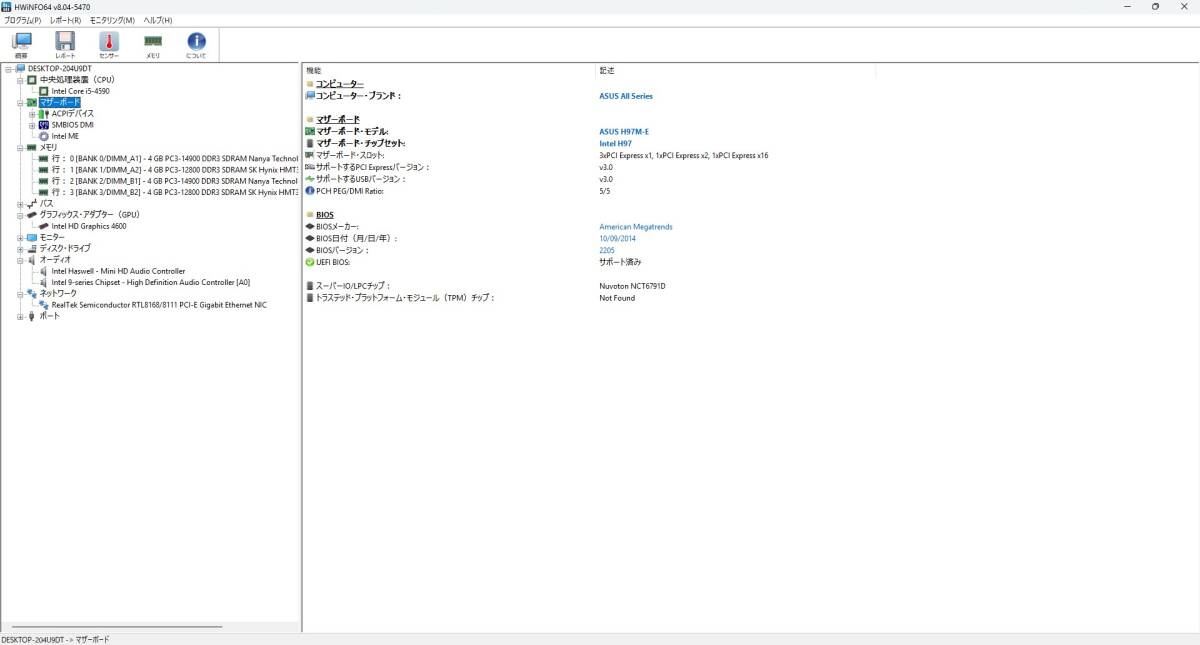Screen dimensions: 1200x645
Task: Click the motherboard icon beside マザーボード tree node
Action: coord(32,102)
